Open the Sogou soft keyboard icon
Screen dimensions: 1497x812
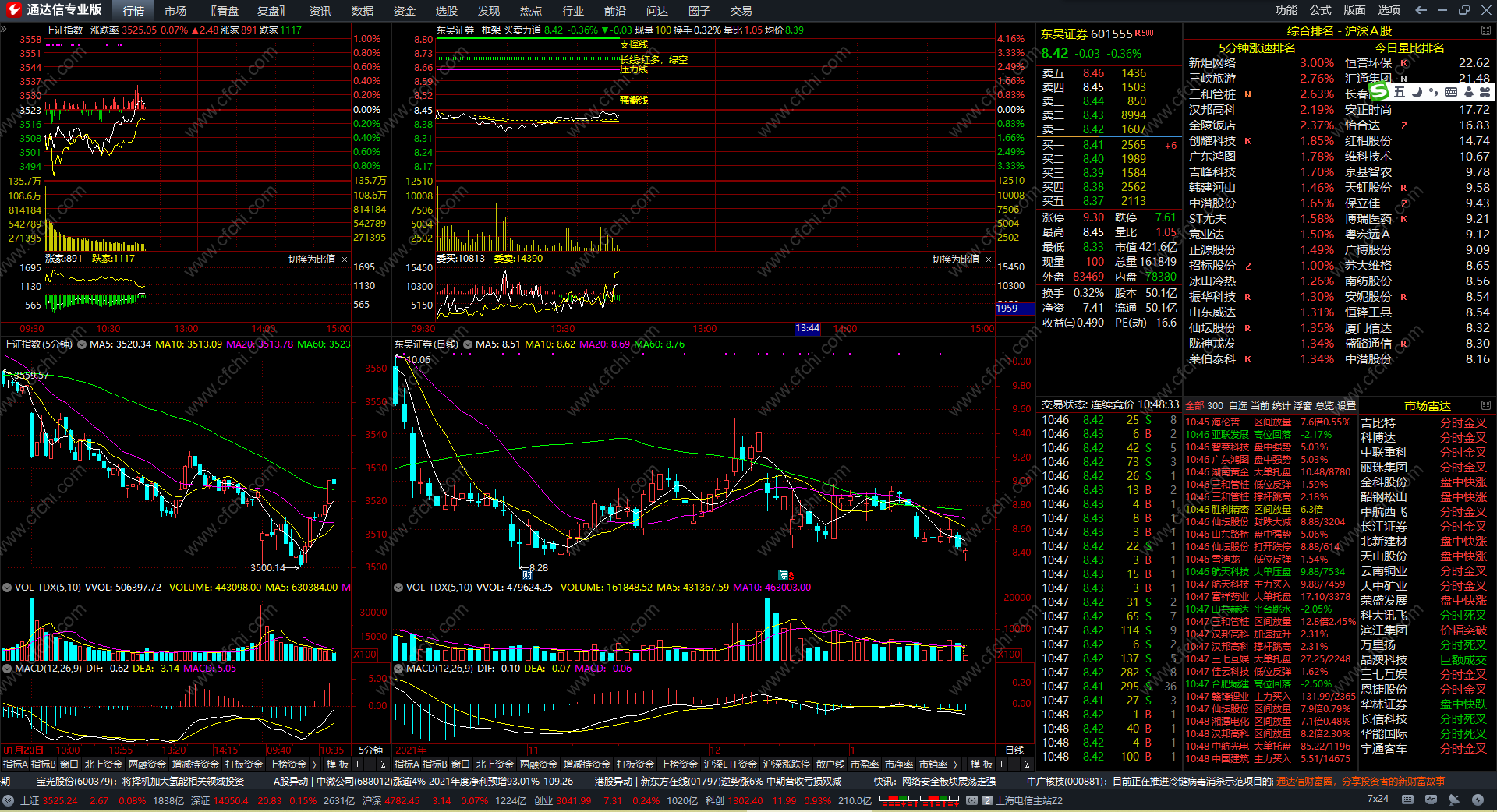click(1450, 92)
